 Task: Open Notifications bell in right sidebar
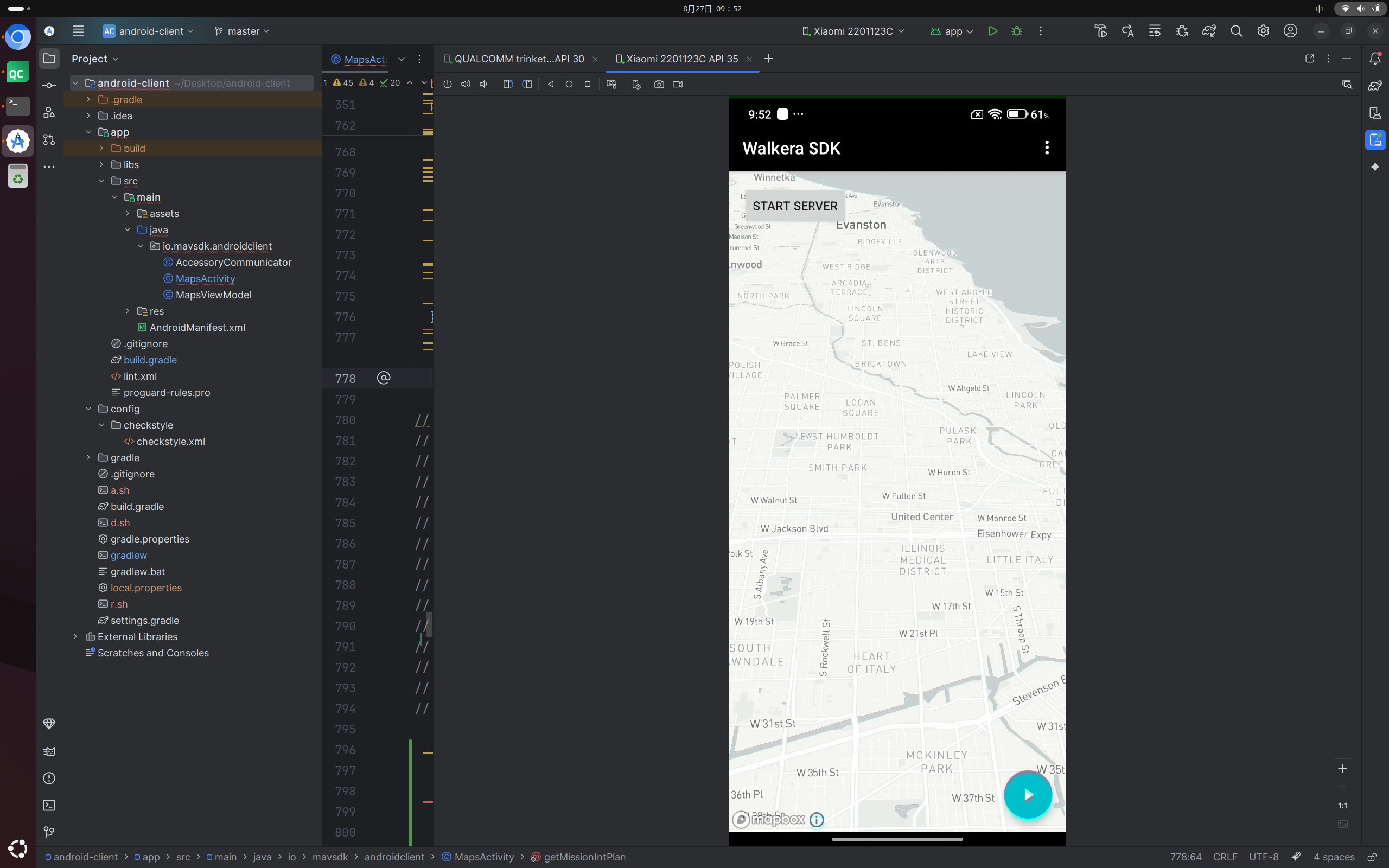[x=1375, y=59]
